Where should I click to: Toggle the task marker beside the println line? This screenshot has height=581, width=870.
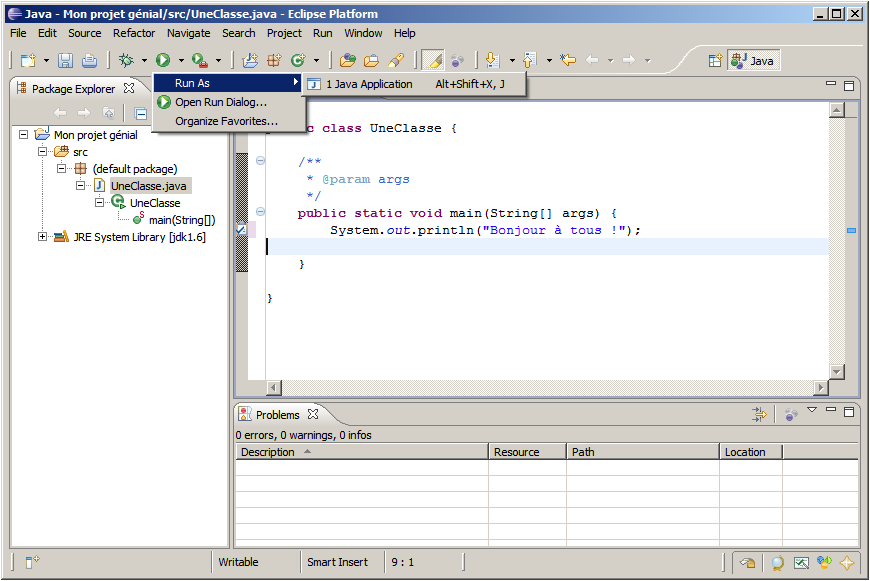coord(241,230)
